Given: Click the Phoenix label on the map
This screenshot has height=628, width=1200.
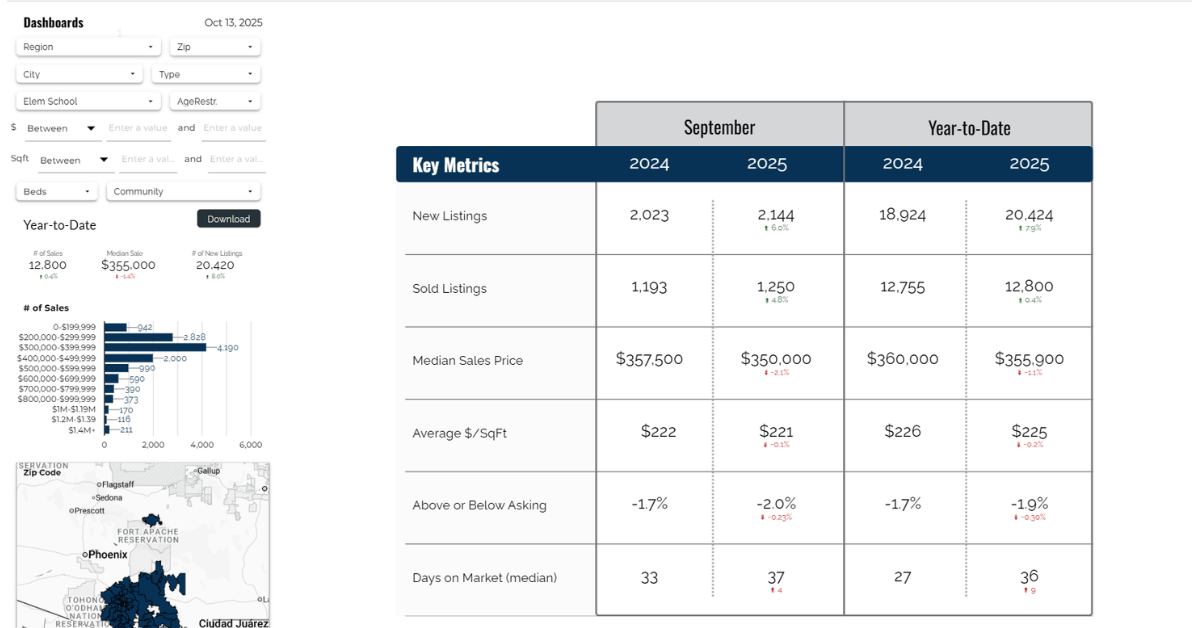Looking at the screenshot, I should tap(107, 554).
